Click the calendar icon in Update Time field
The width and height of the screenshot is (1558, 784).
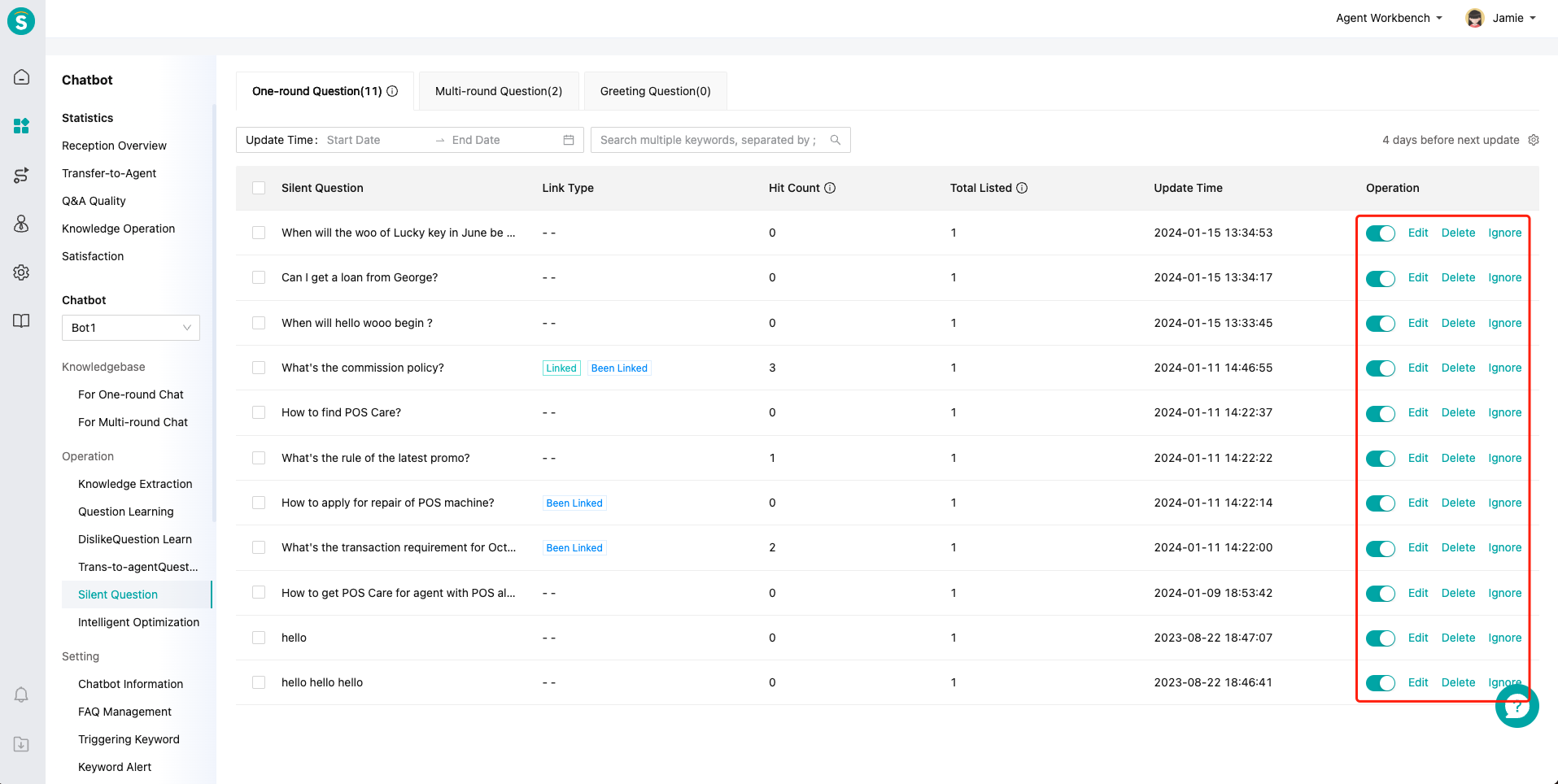(x=569, y=140)
